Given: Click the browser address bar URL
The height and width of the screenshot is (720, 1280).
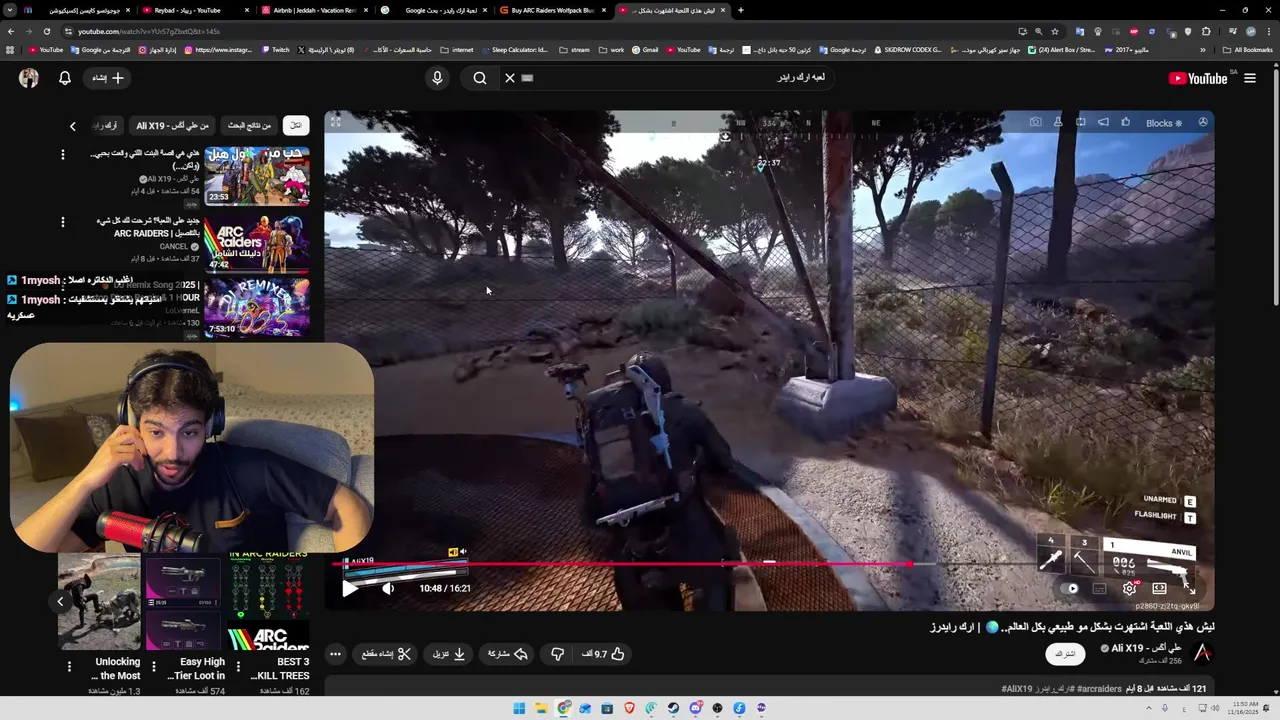Looking at the screenshot, I should [x=149, y=31].
